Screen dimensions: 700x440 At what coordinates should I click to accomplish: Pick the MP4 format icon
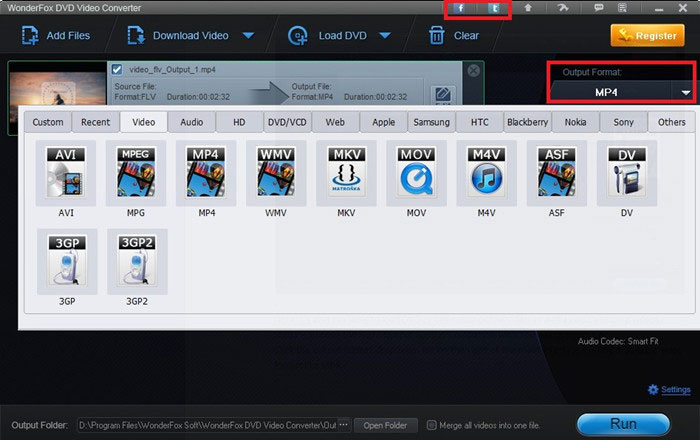click(x=206, y=173)
